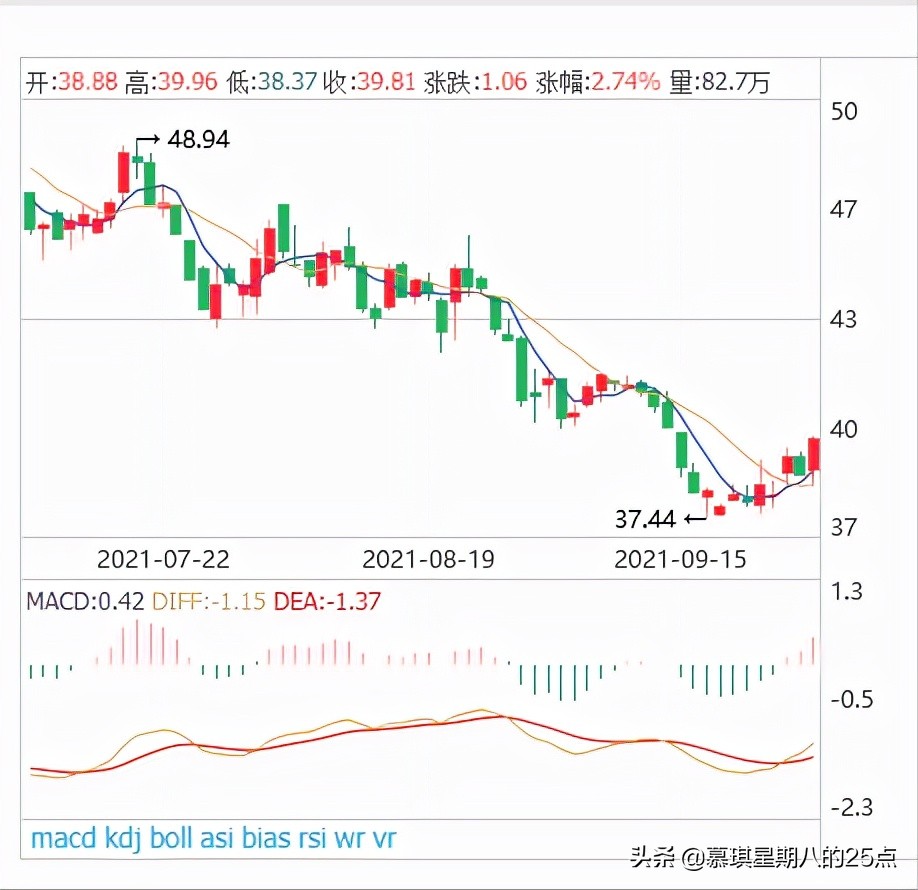Click the volume 82.7万 value
Image resolution: width=918 pixels, height=890 pixels.
pyautogui.click(x=735, y=82)
